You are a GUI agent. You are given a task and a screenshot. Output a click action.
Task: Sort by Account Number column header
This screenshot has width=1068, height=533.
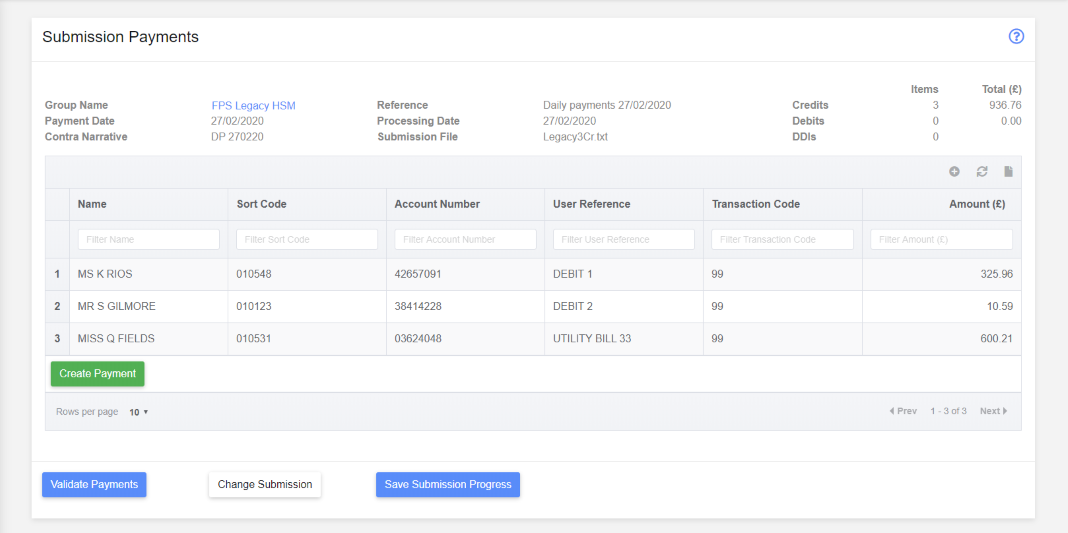tap(465, 204)
